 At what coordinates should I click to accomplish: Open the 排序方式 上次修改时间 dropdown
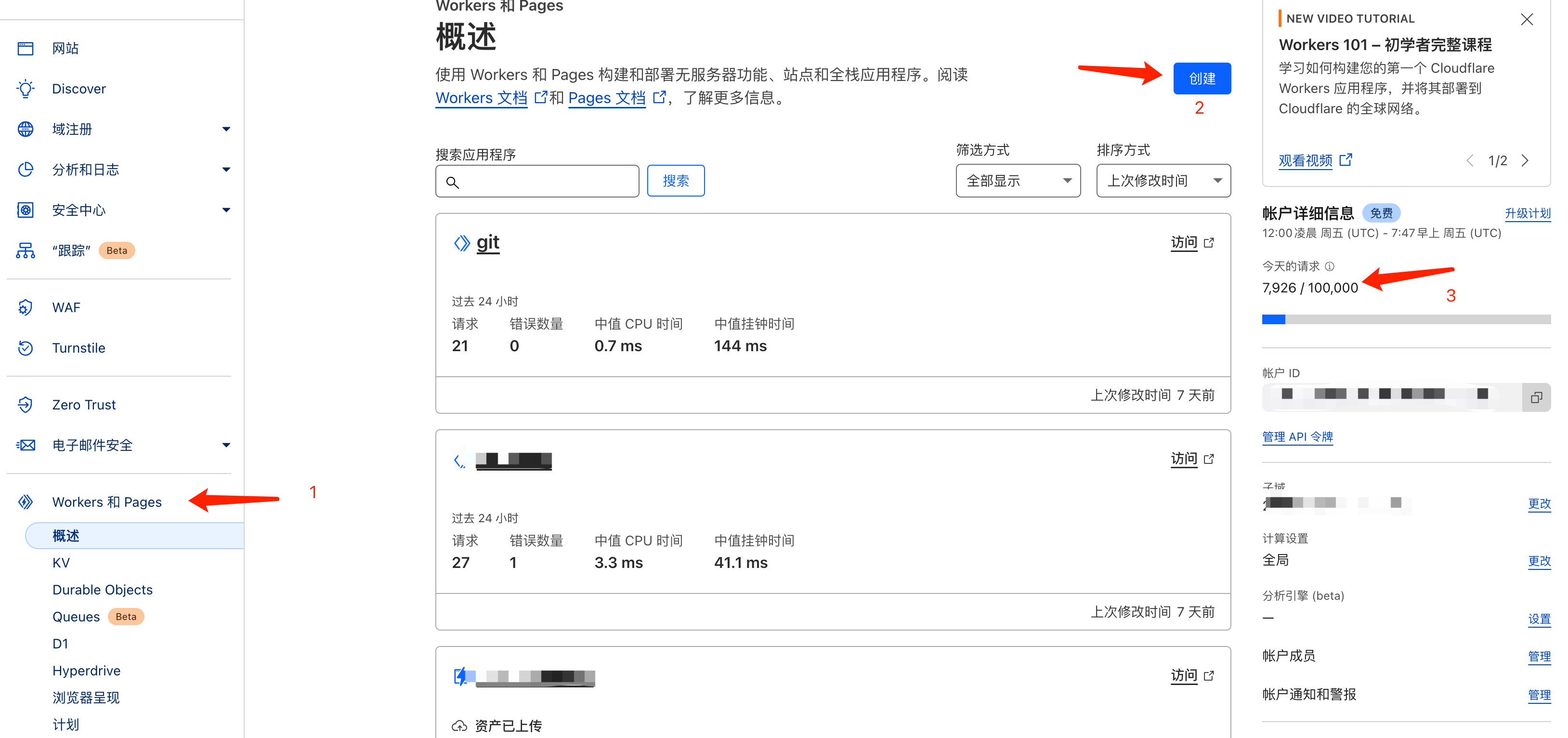click(1163, 181)
